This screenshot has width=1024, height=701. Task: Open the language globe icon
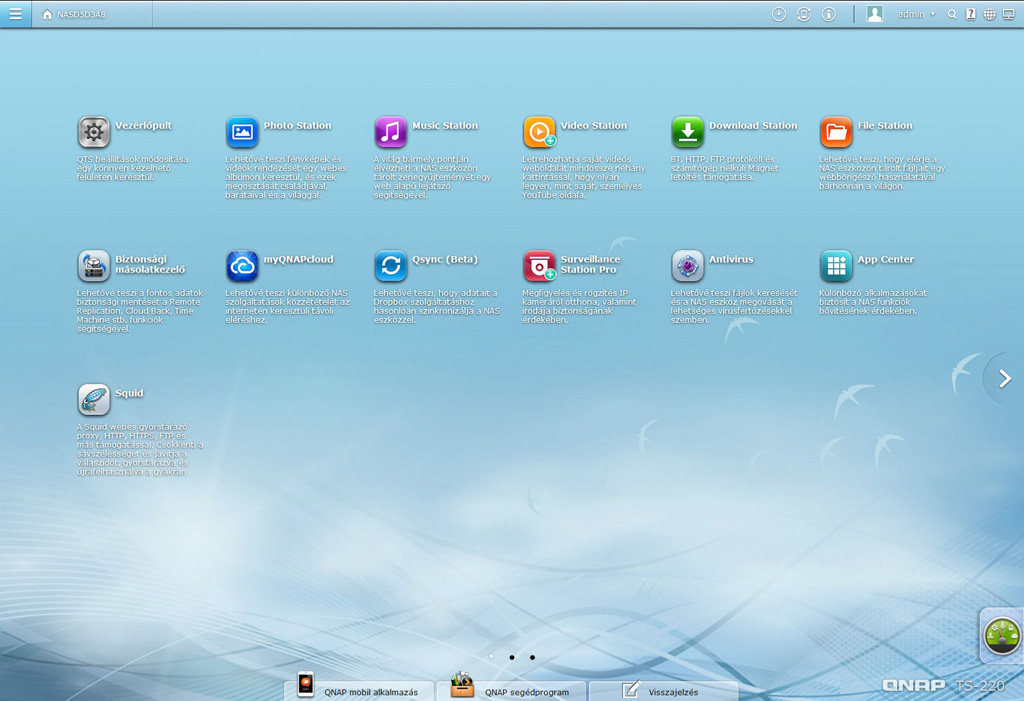[990, 14]
